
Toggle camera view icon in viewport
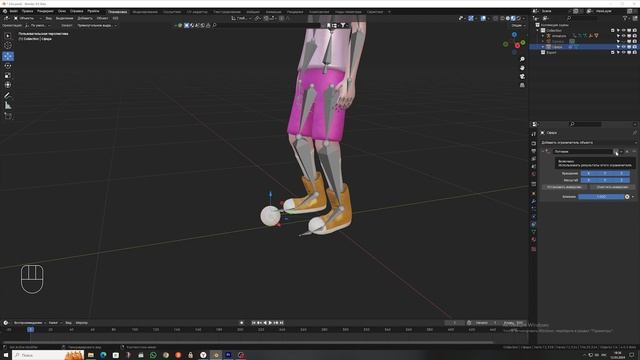[522, 77]
